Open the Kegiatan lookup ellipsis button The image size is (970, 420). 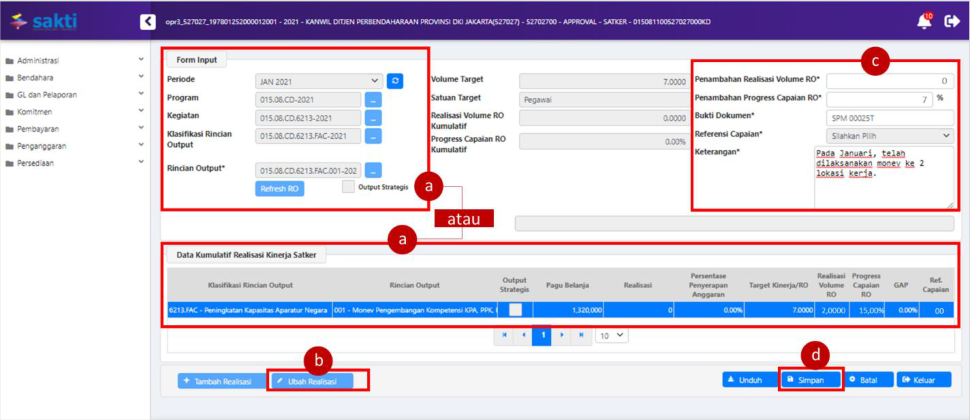[372, 118]
